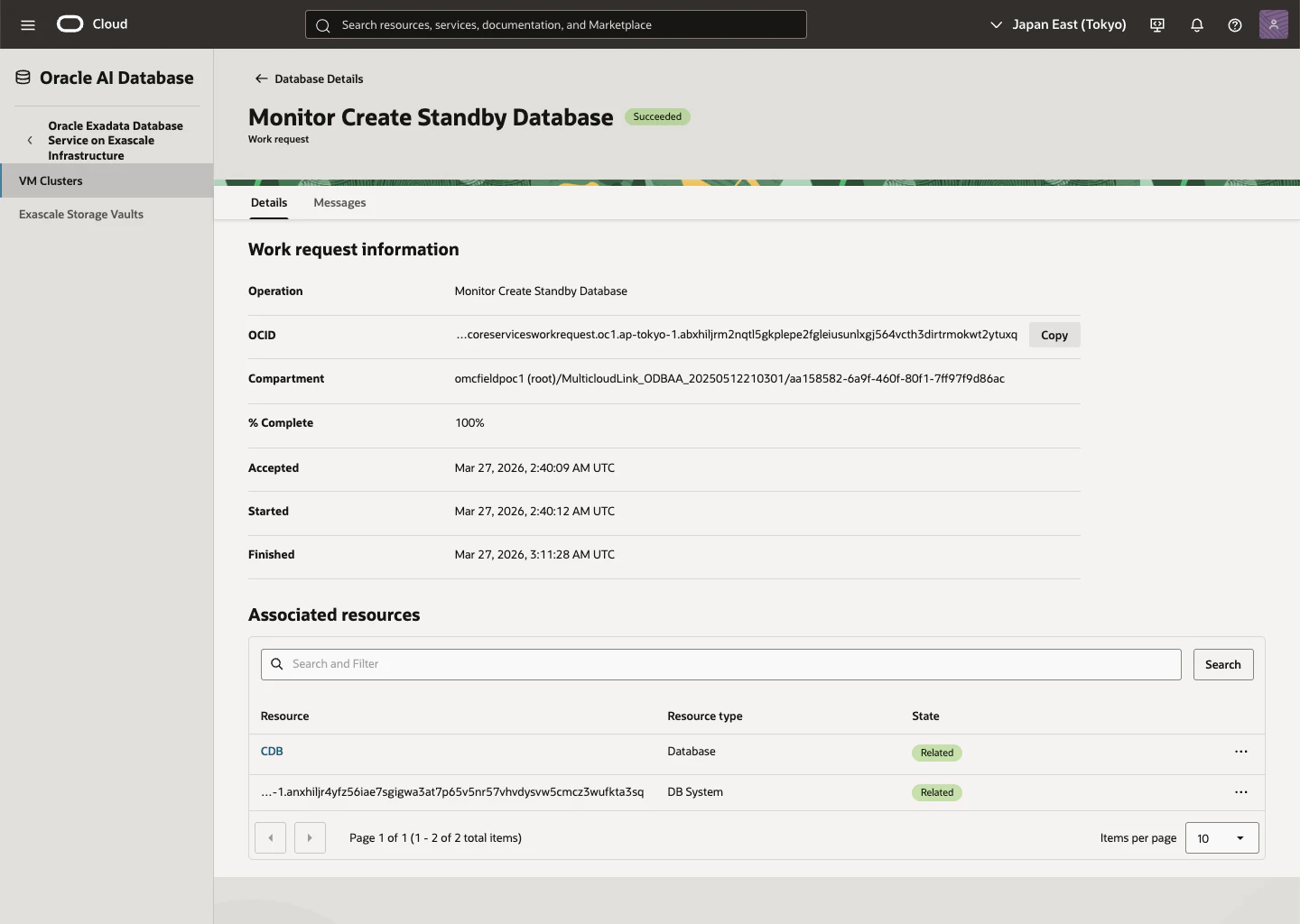Image resolution: width=1300 pixels, height=924 pixels.
Task: Select VM Clusters in the sidebar
Action: tap(107, 180)
